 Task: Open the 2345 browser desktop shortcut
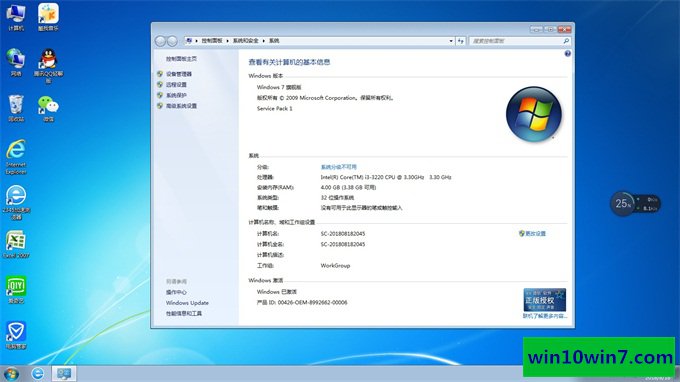click(x=16, y=202)
